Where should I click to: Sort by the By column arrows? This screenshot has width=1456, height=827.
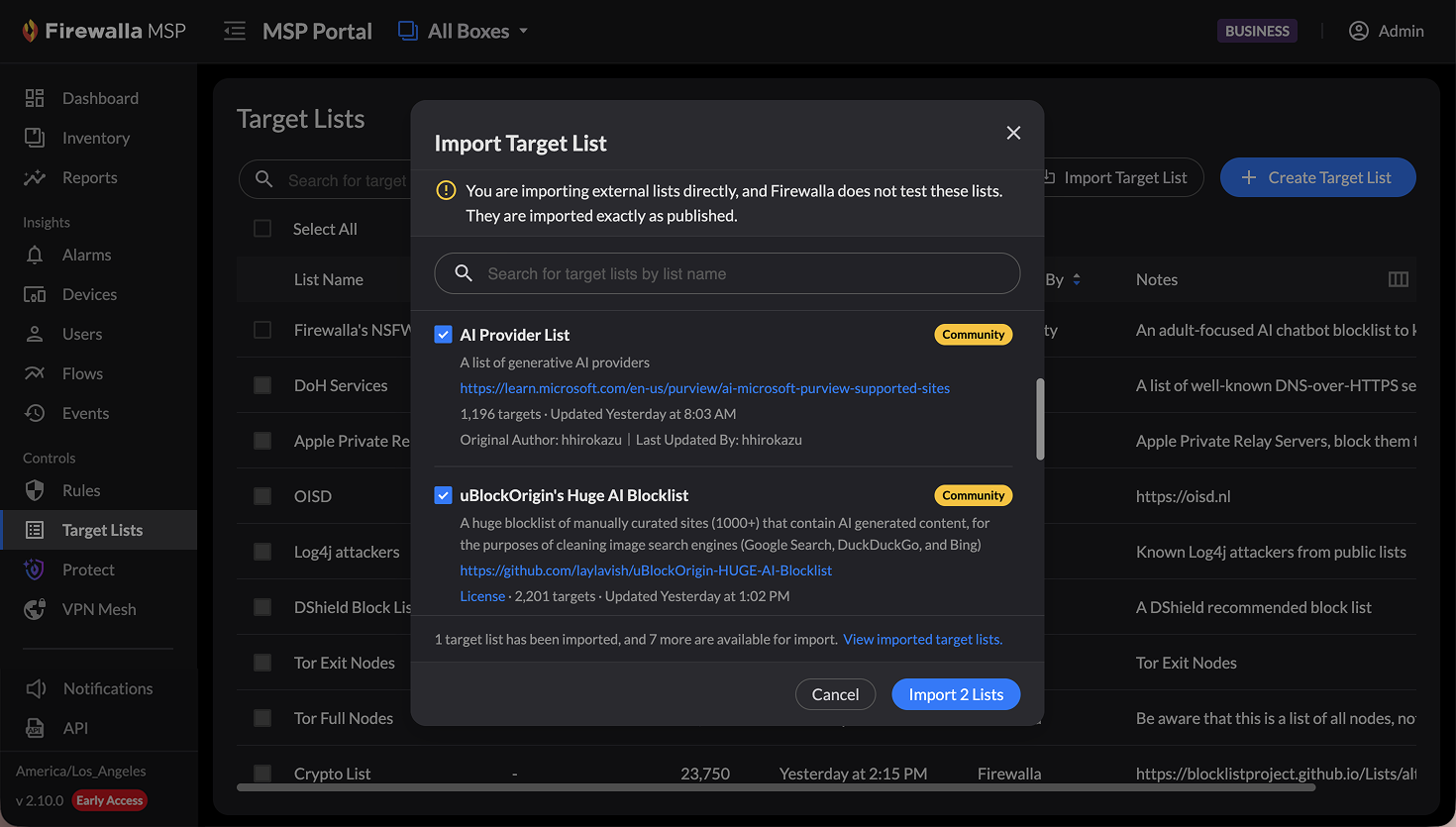(x=1077, y=279)
